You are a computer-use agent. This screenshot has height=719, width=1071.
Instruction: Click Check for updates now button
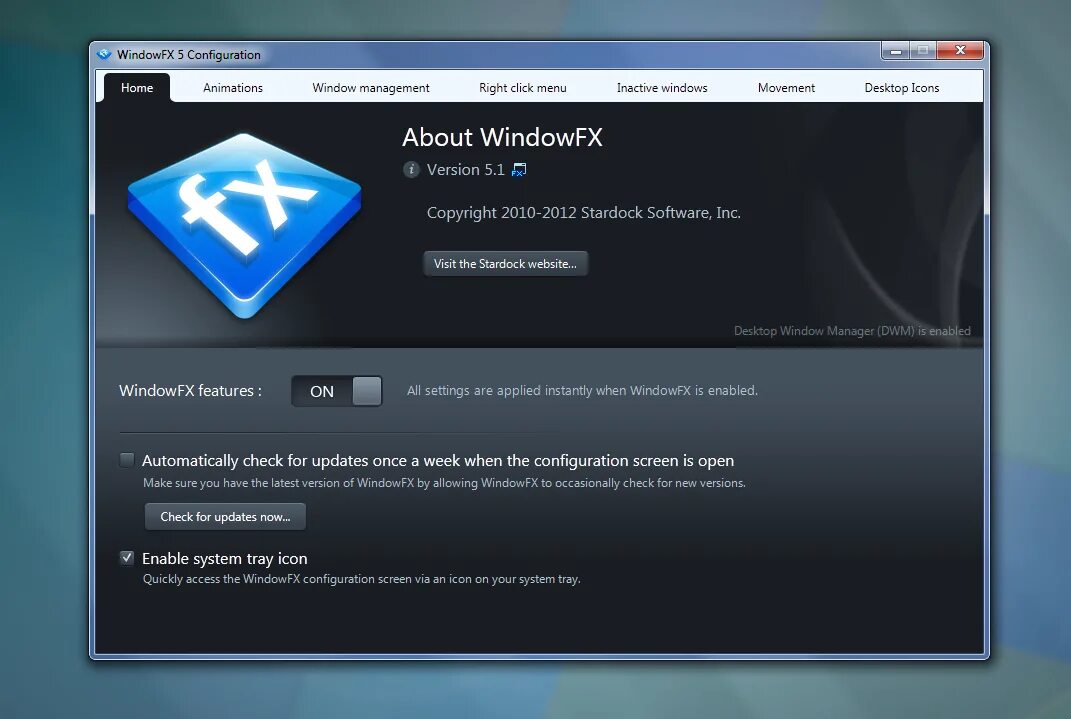225,517
